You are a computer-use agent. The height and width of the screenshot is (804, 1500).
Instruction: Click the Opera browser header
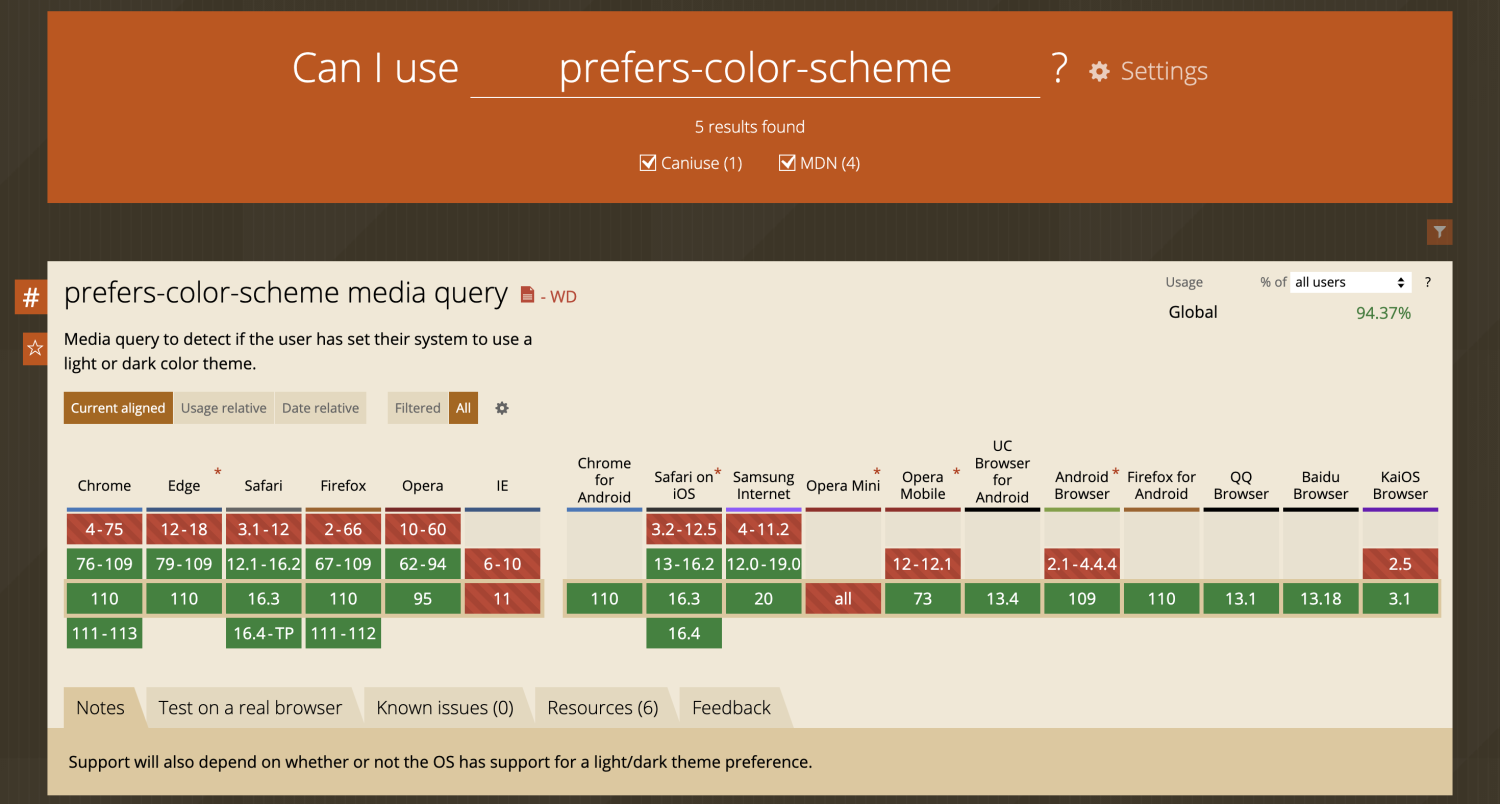423,486
